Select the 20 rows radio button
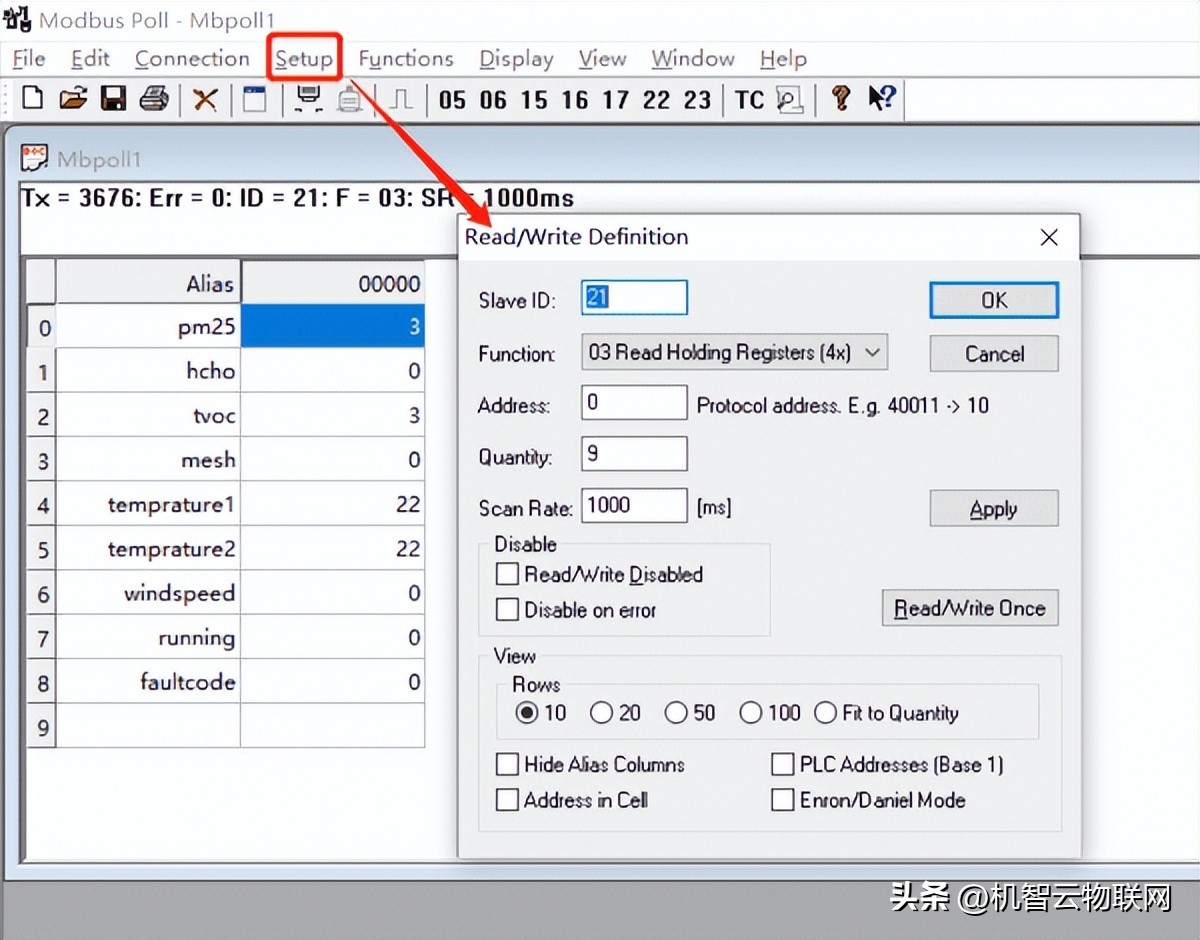Screen dimensions: 1200x940 [601, 713]
